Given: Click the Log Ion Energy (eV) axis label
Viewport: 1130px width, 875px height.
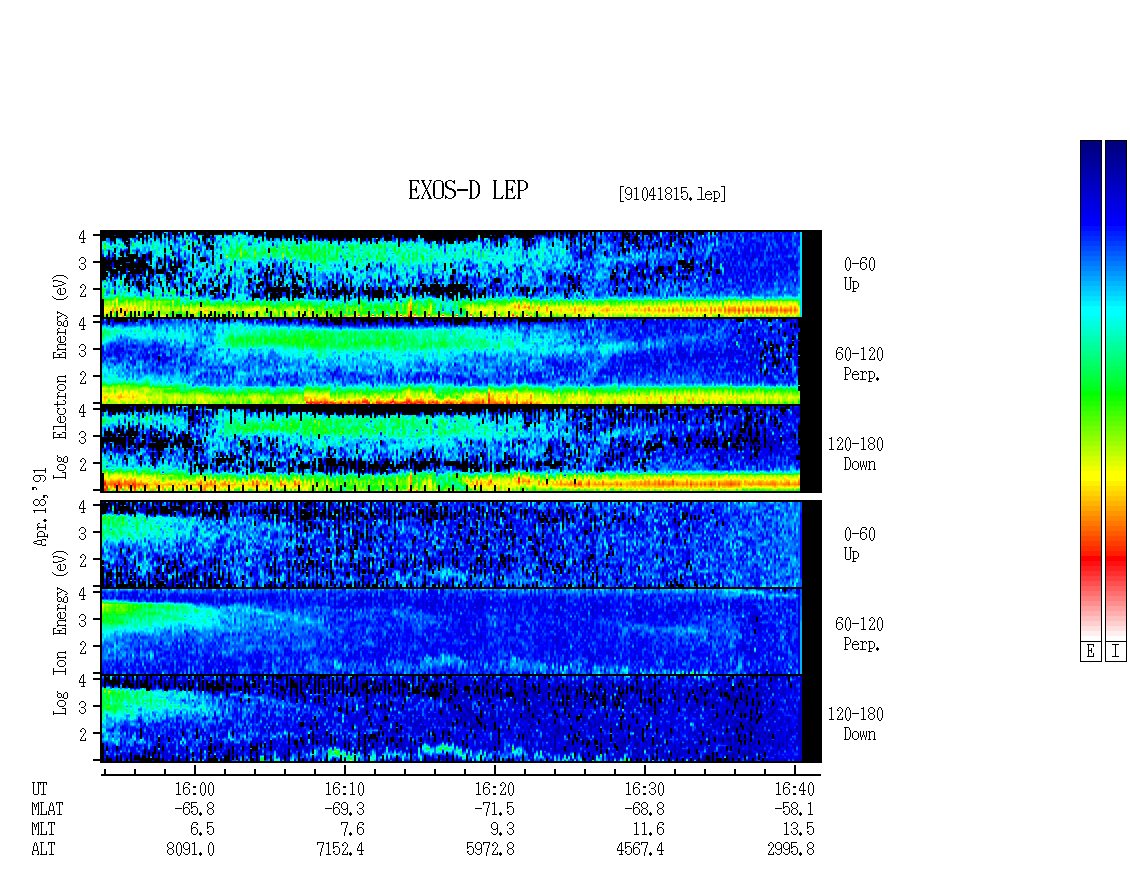Looking at the screenshot, I should 60,632.
